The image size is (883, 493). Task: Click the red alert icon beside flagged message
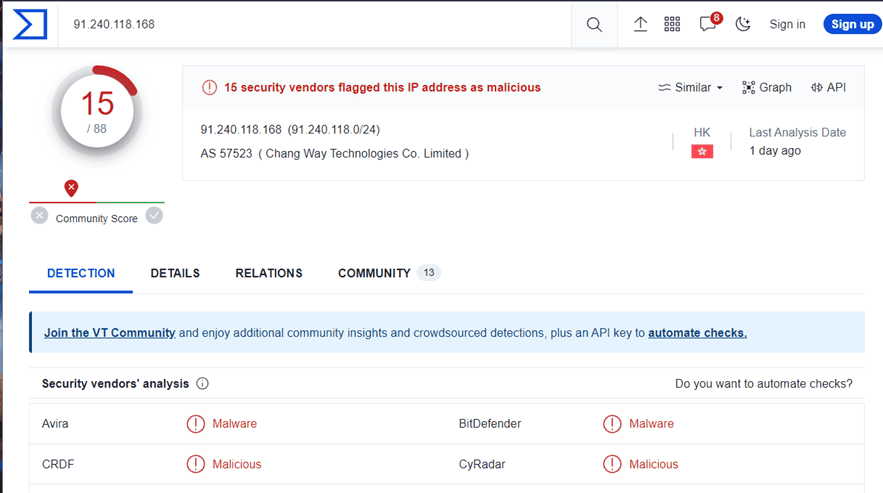point(209,87)
